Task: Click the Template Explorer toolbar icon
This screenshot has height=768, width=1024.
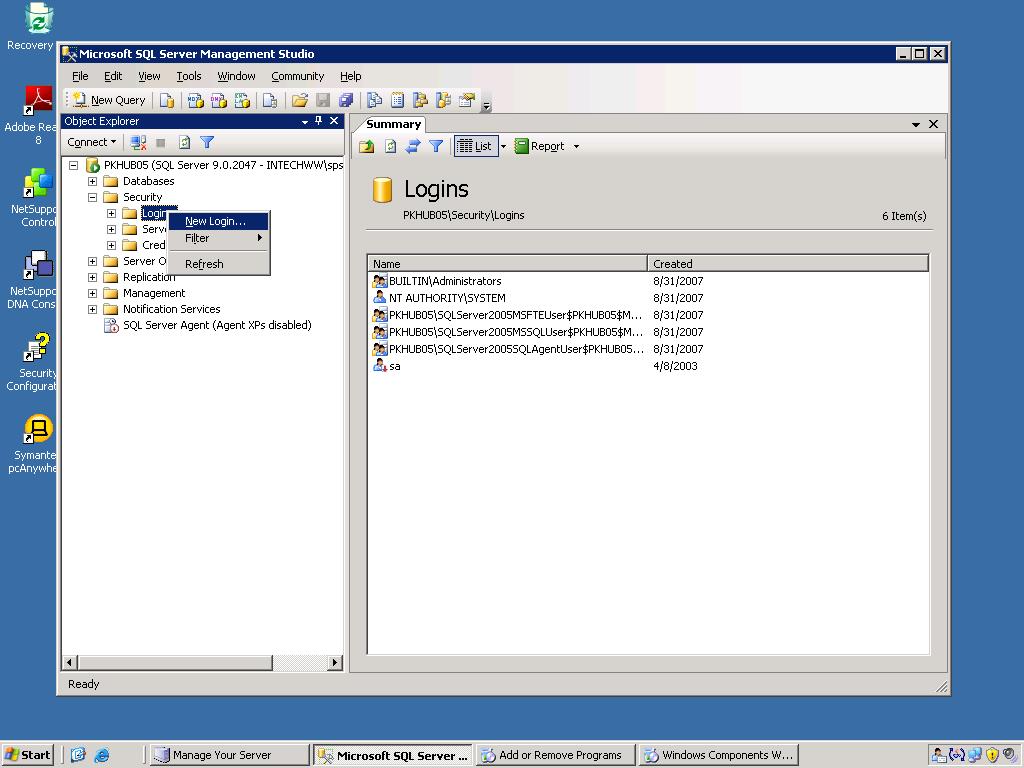Action: tap(443, 100)
